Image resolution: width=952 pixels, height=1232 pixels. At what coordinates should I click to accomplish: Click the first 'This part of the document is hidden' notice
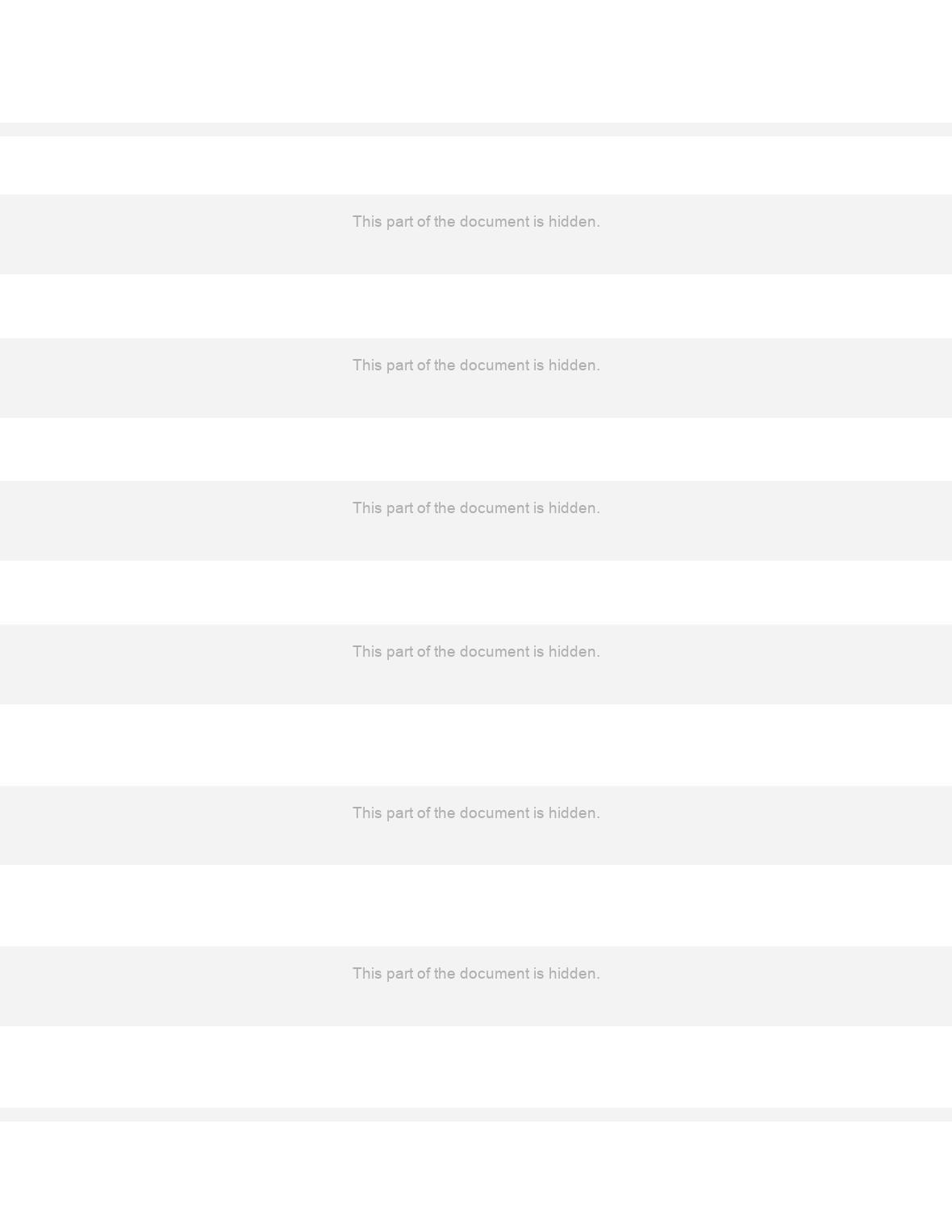[476, 221]
